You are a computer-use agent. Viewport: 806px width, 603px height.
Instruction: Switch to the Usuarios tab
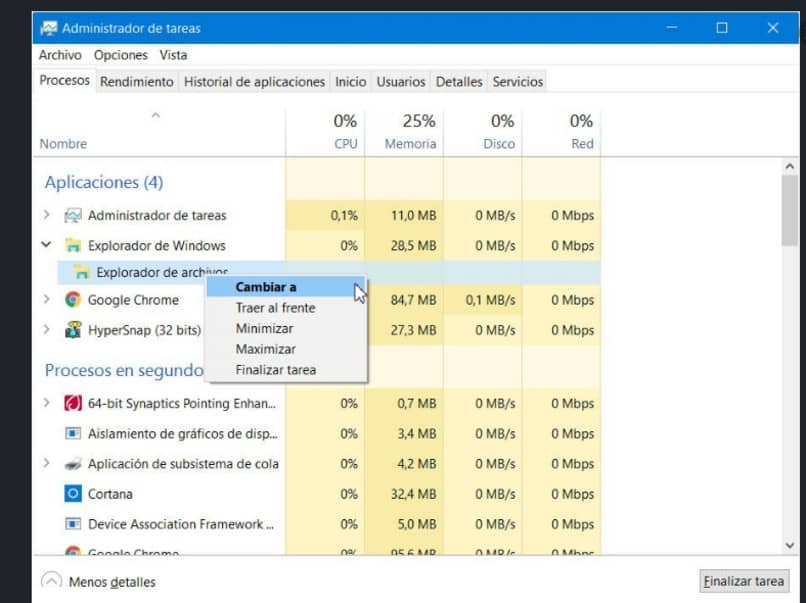point(401,82)
